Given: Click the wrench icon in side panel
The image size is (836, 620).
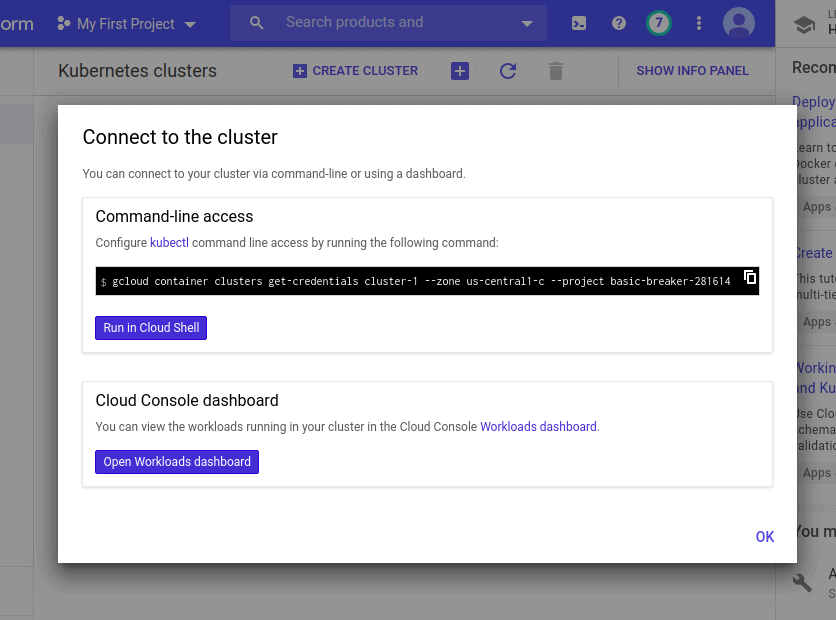Looking at the screenshot, I should (802, 582).
